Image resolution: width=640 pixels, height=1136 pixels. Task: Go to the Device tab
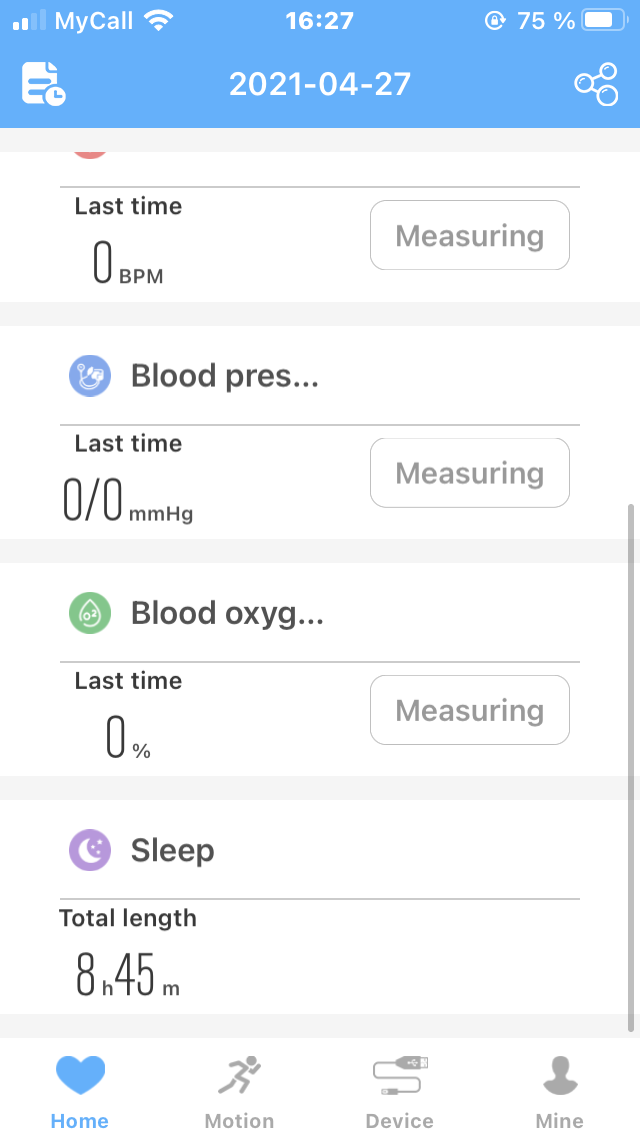(x=400, y=1091)
